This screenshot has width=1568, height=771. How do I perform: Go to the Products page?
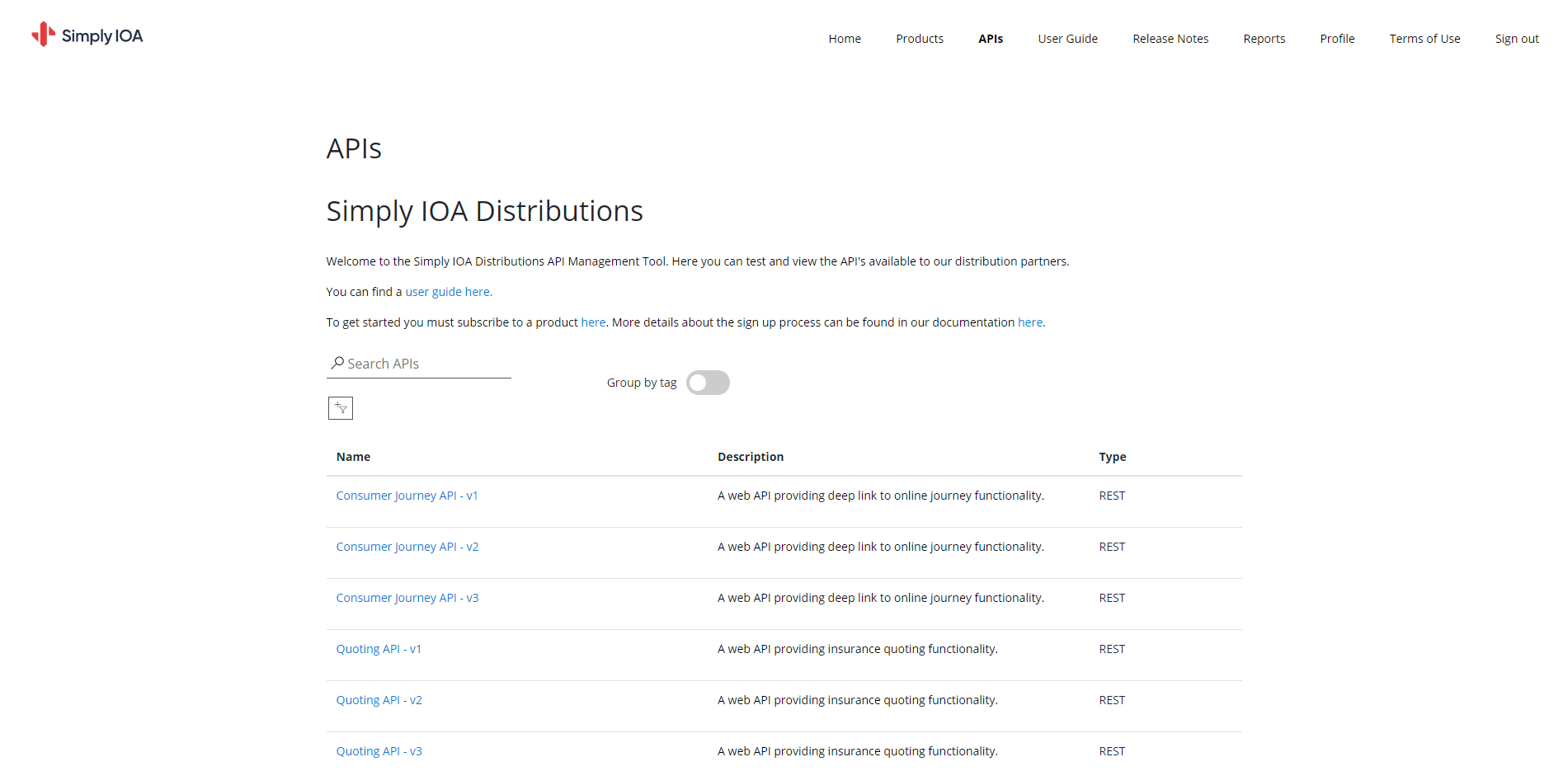pyautogui.click(x=920, y=39)
